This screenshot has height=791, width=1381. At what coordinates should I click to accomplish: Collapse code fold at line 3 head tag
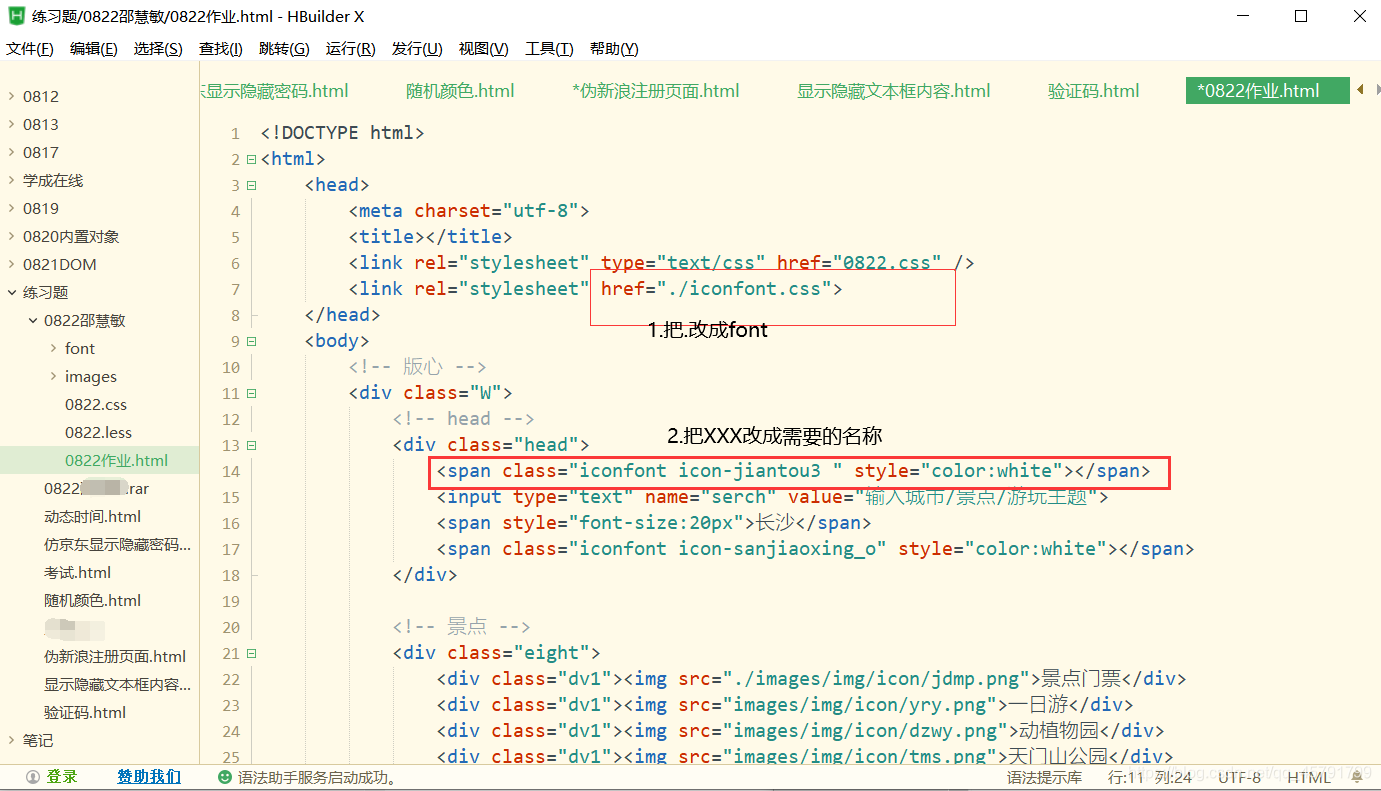coord(251,185)
